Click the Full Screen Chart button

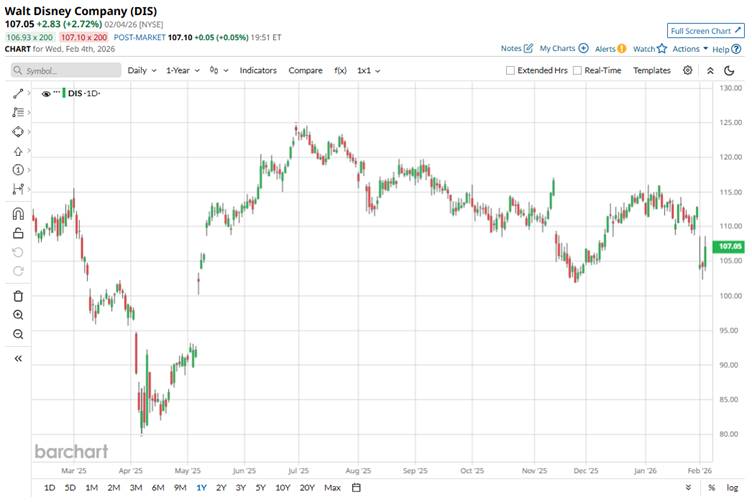coord(706,31)
